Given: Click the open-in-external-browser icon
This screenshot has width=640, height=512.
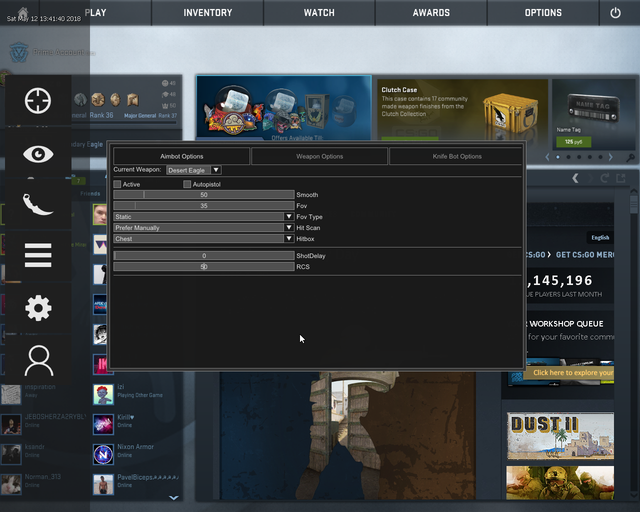Looking at the screenshot, I should click(x=621, y=178).
